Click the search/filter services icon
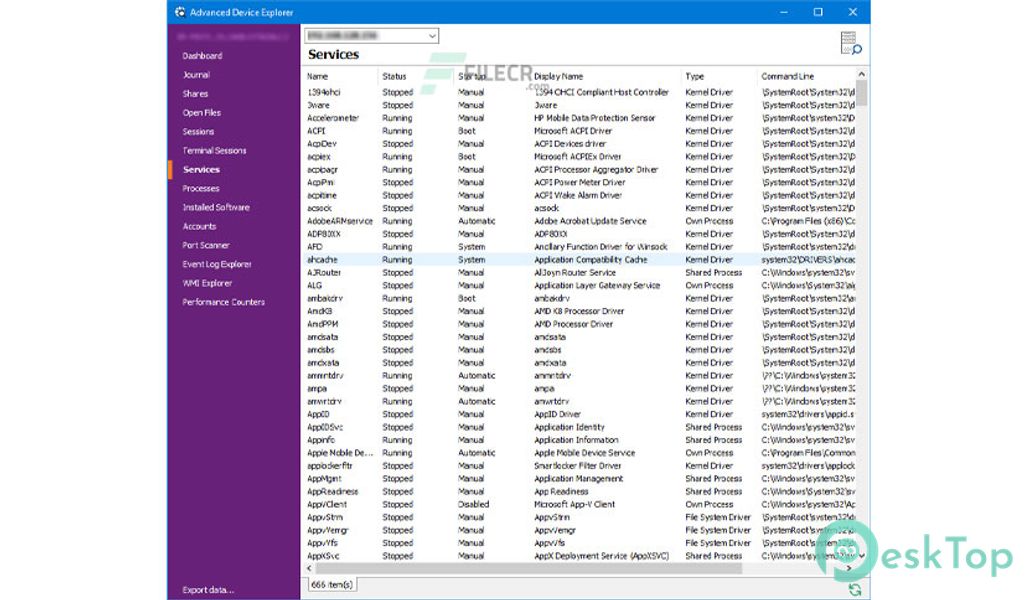 coord(851,43)
